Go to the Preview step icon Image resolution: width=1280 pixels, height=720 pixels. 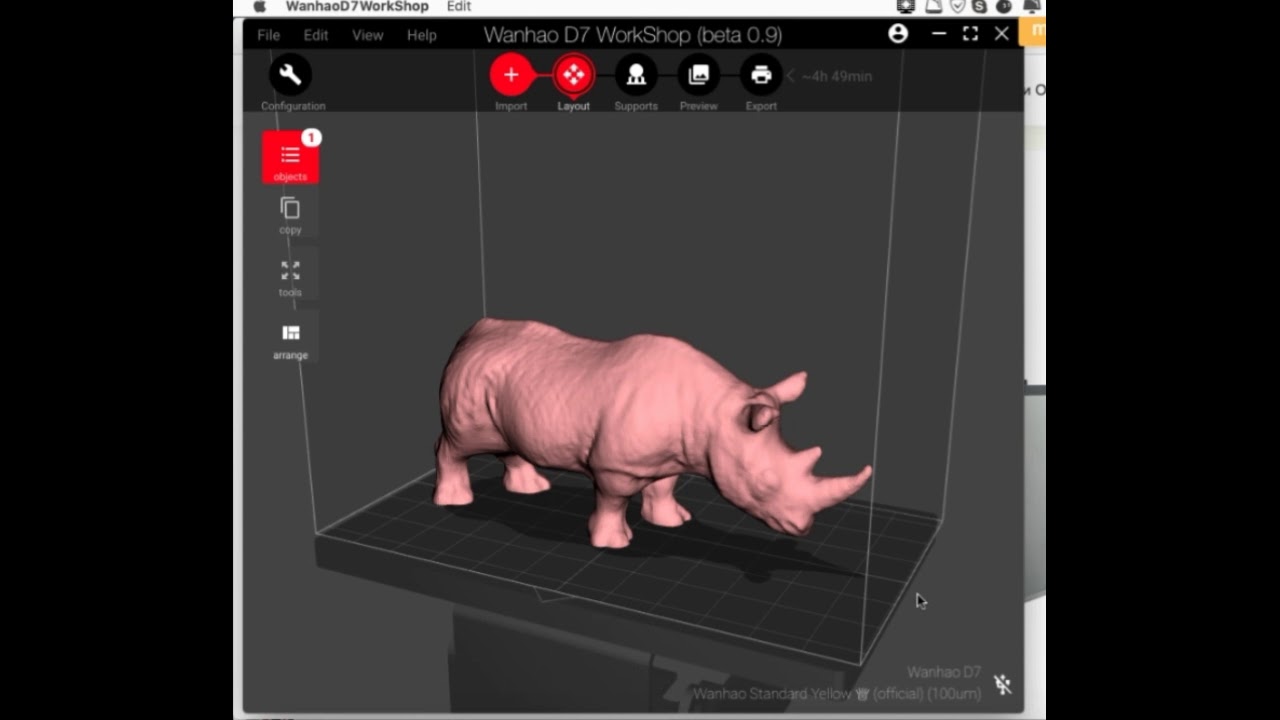coord(699,75)
